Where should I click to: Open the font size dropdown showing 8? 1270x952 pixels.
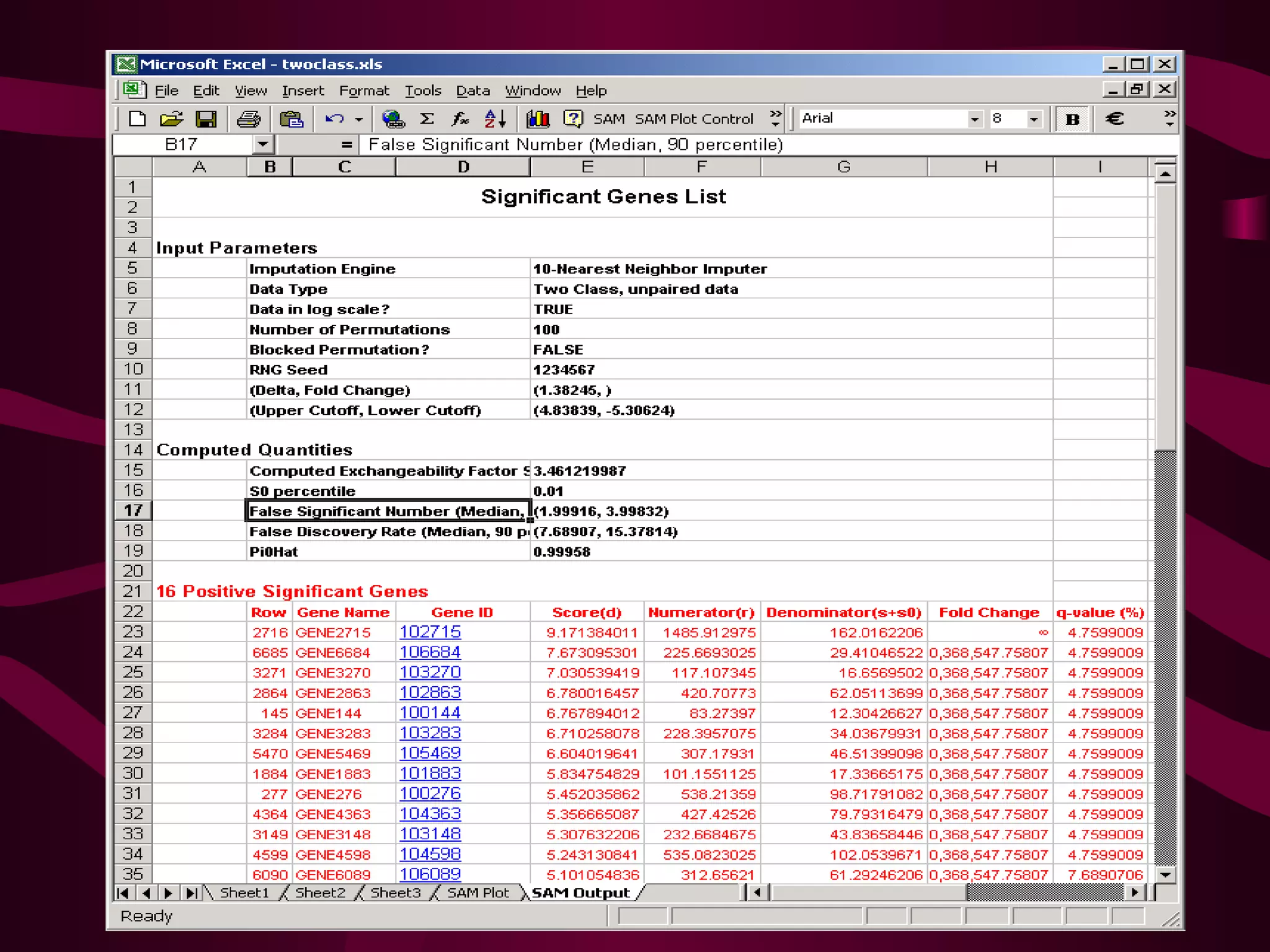(x=1034, y=119)
